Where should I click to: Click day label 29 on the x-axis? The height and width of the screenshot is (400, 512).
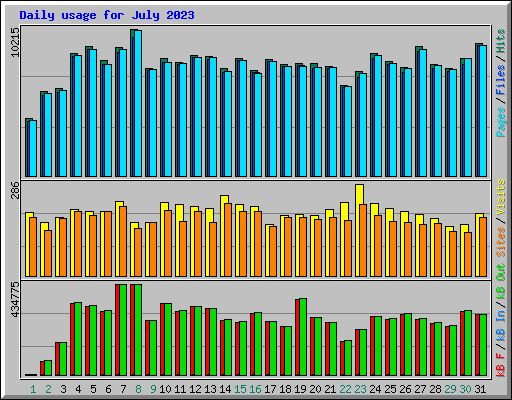click(450, 389)
